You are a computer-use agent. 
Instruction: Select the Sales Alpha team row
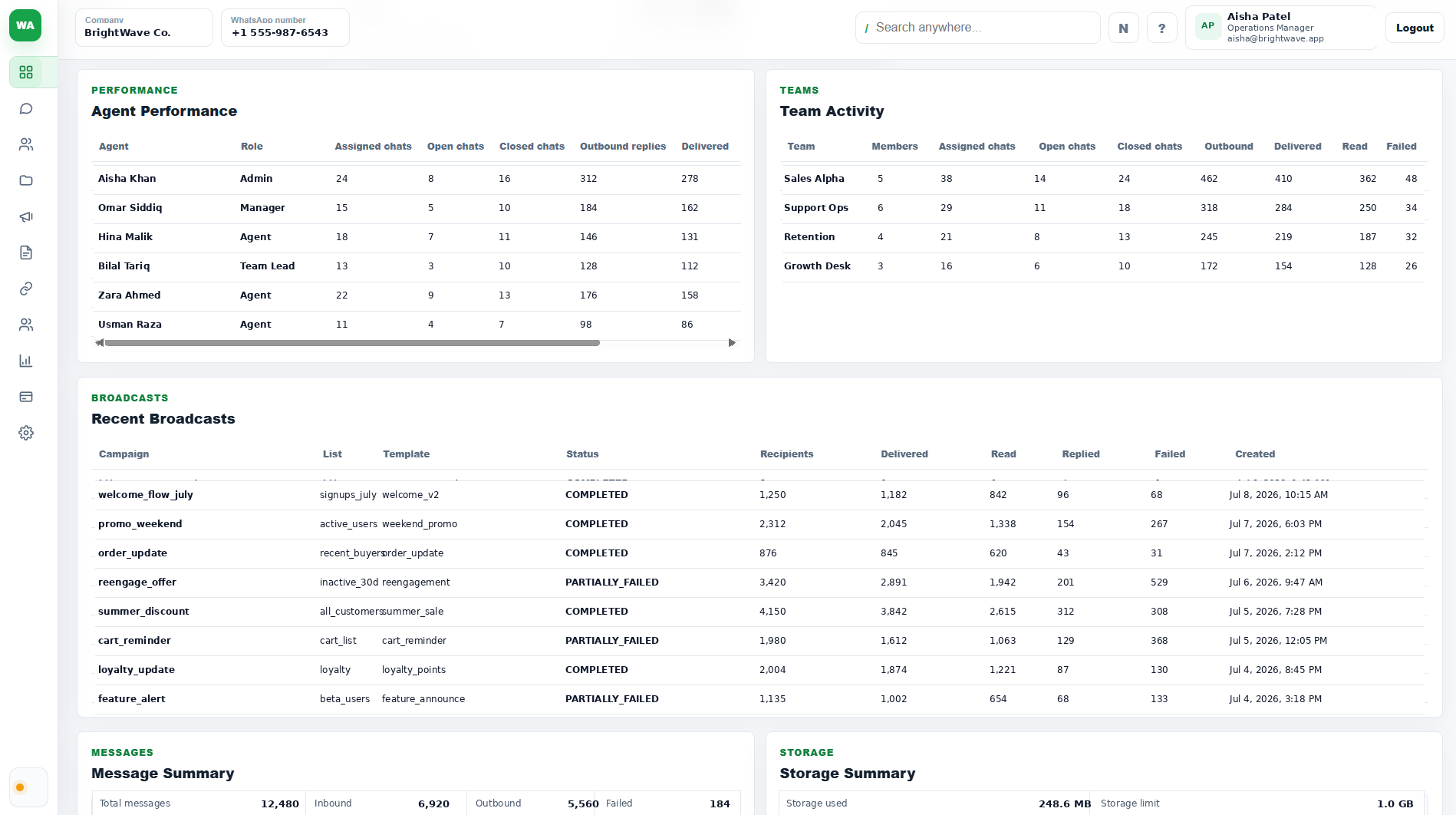click(1103, 179)
